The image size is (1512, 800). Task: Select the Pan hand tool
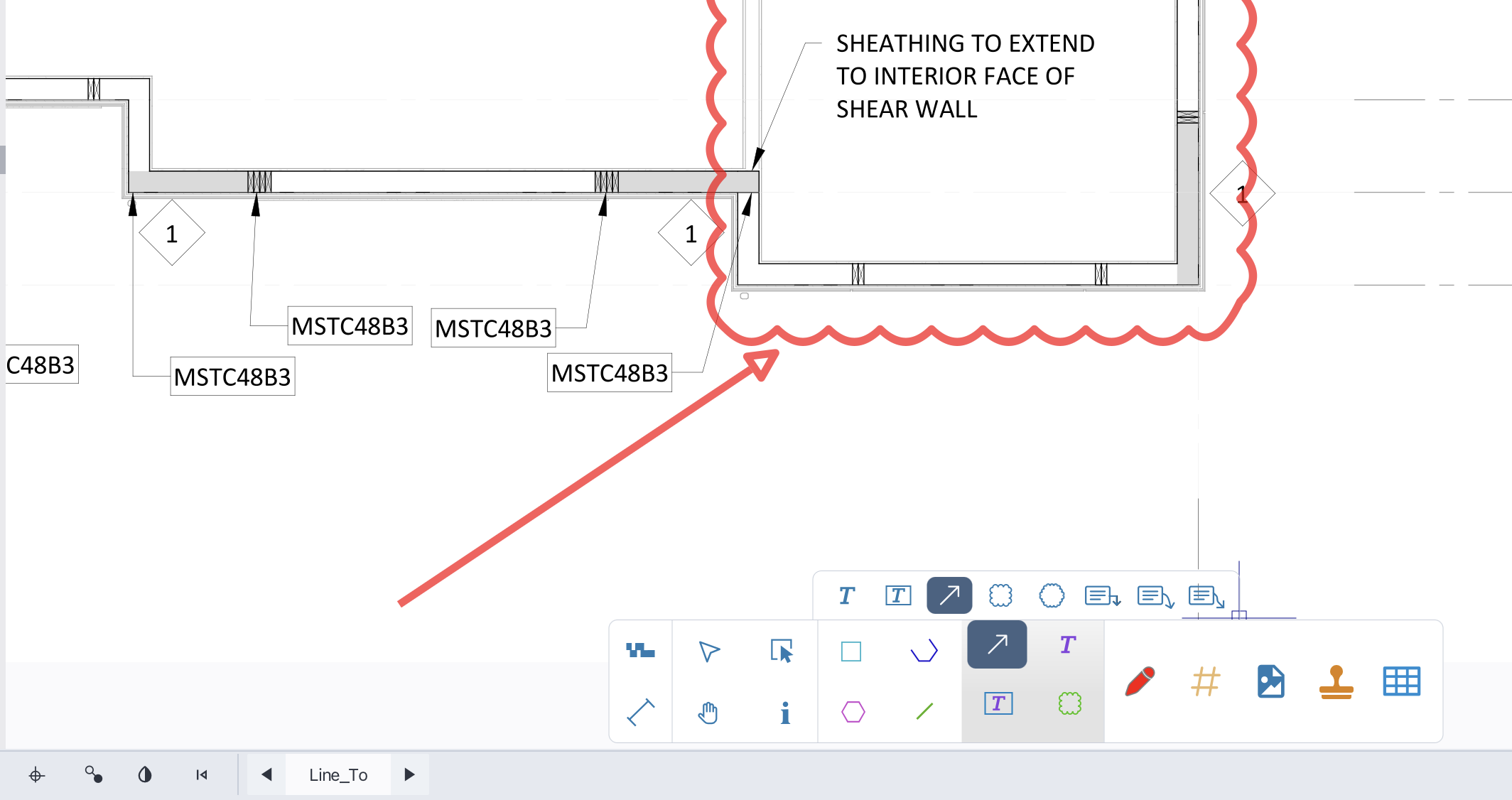click(x=708, y=715)
